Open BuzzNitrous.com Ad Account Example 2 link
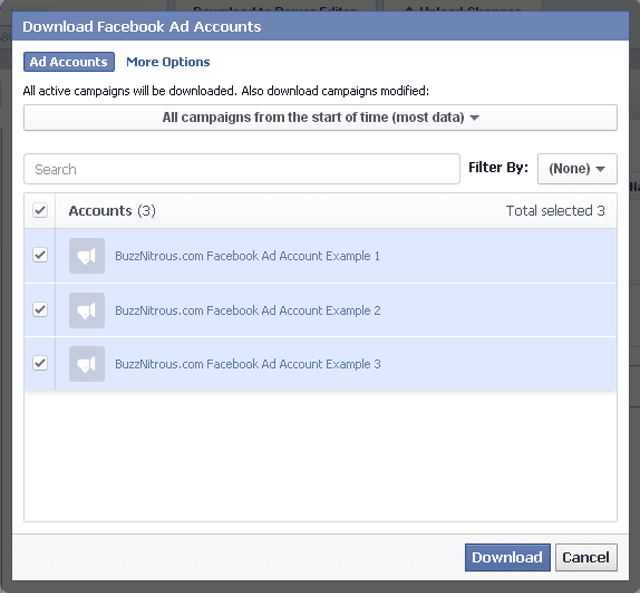This screenshot has width=640, height=593. [248, 310]
